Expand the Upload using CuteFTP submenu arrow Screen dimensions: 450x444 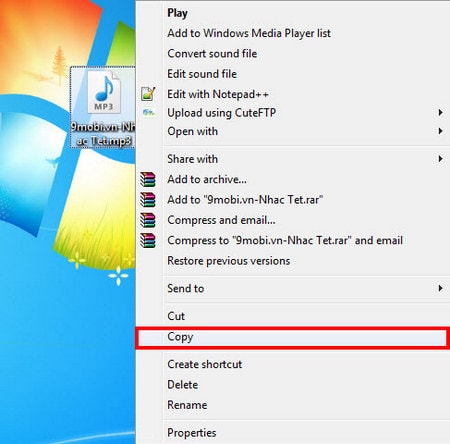point(440,113)
